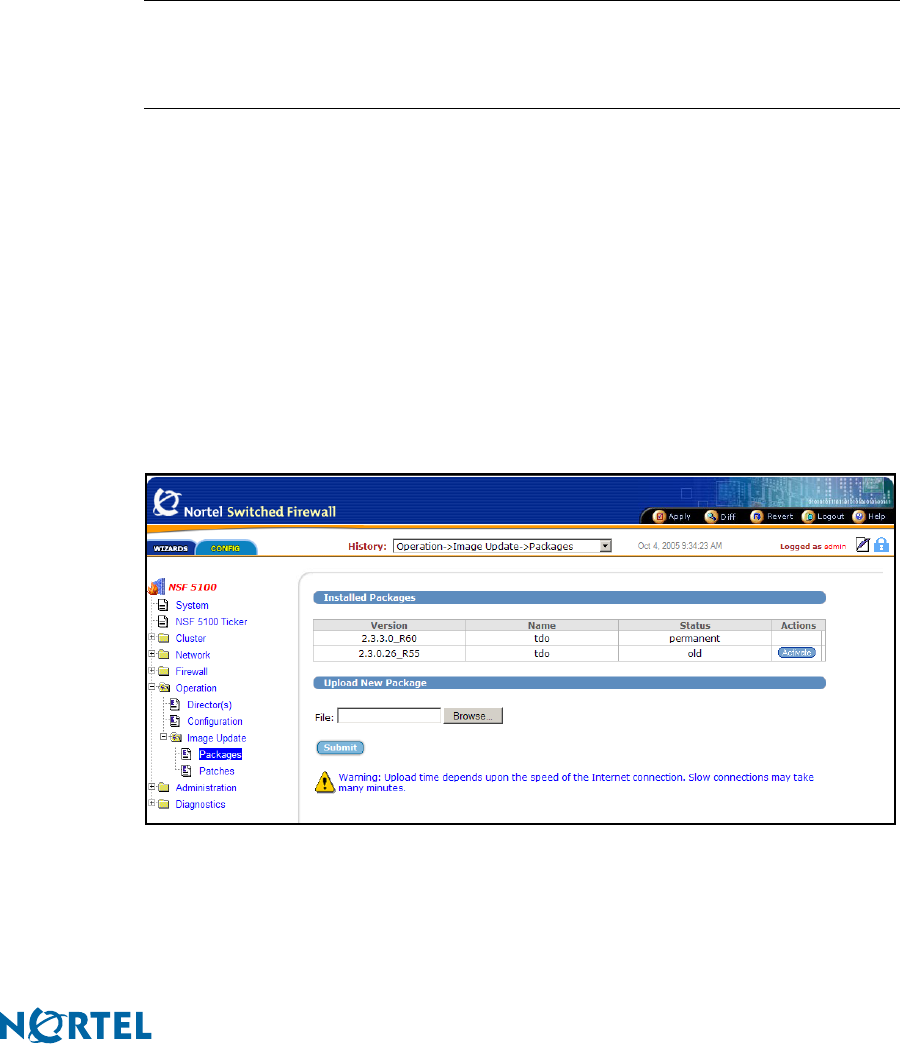
Task: Click the Packages page icon
Action: tap(187, 754)
